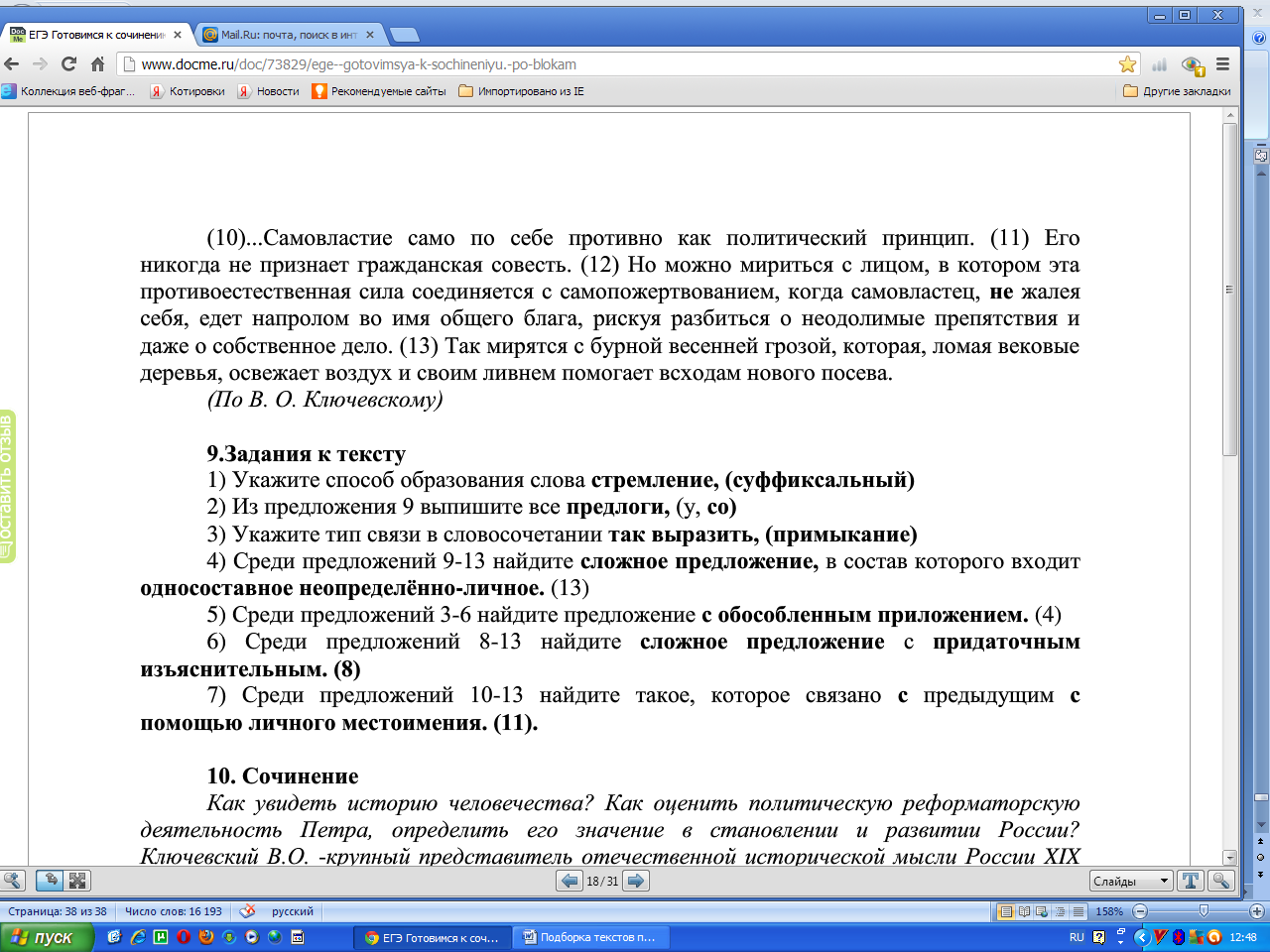Click the page scrollbar up arrow
The height and width of the screenshot is (952, 1270).
1230,117
